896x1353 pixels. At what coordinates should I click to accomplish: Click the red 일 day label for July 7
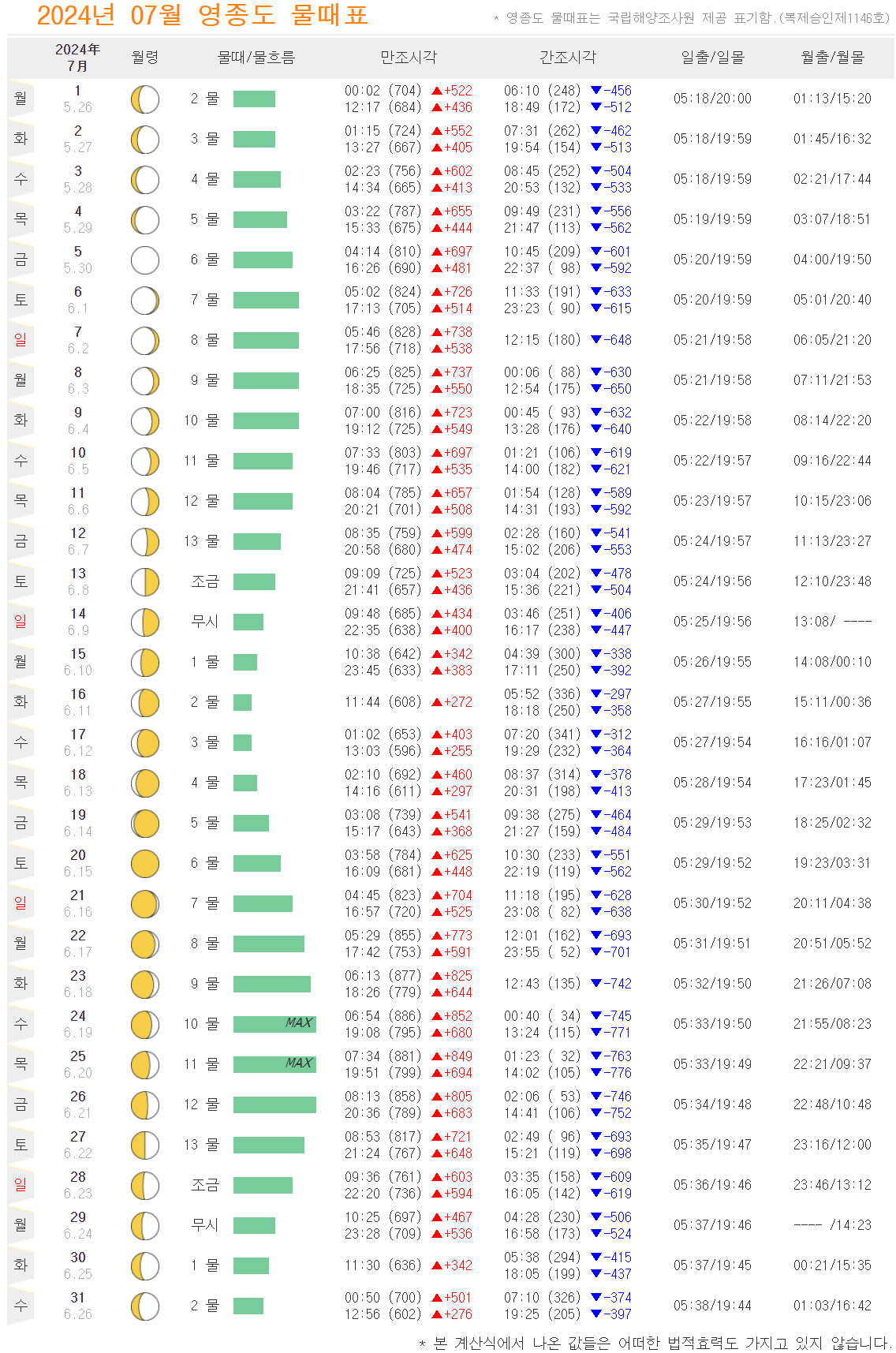click(21, 340)
